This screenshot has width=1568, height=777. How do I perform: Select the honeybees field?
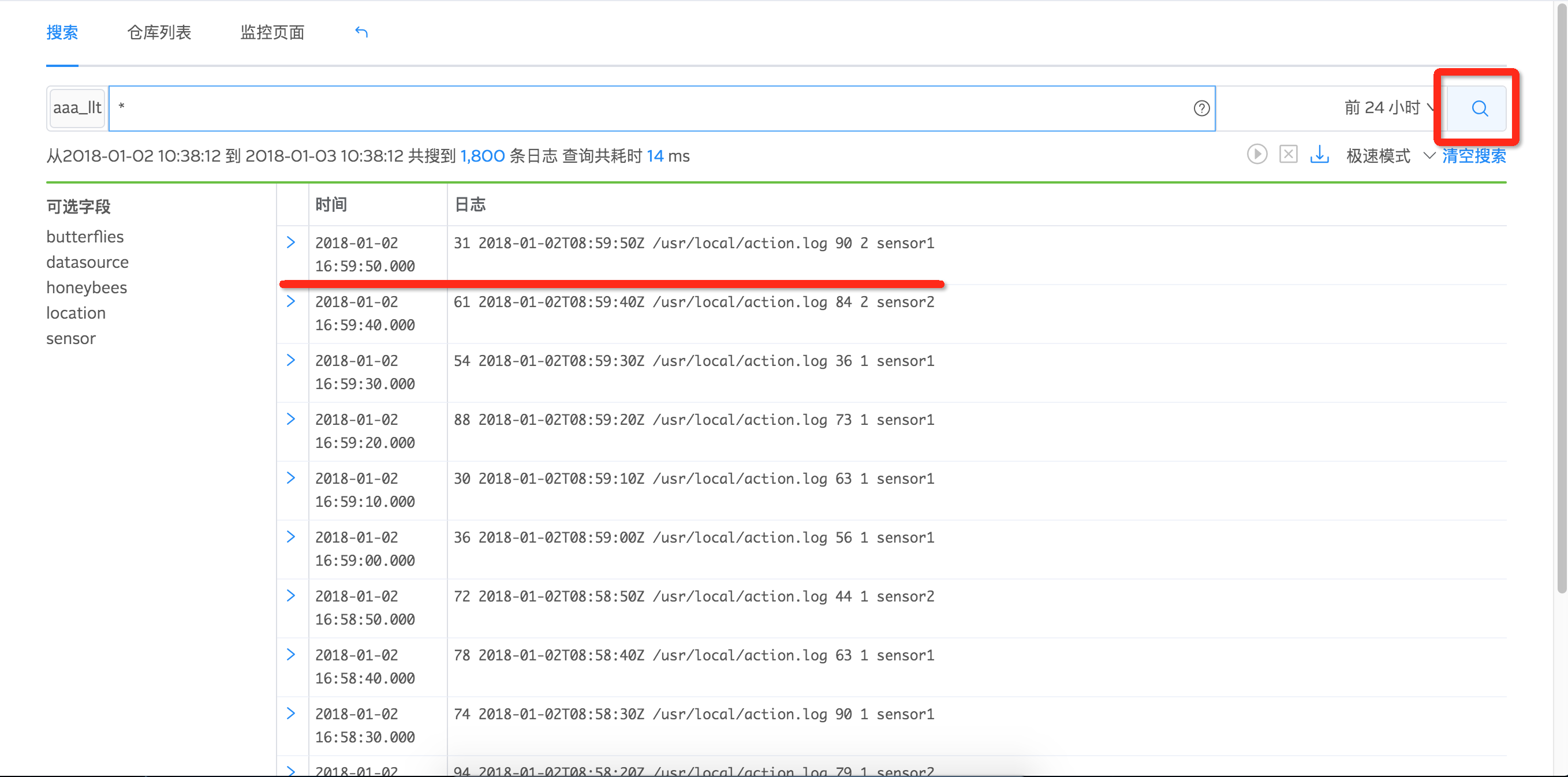(87, 287)
